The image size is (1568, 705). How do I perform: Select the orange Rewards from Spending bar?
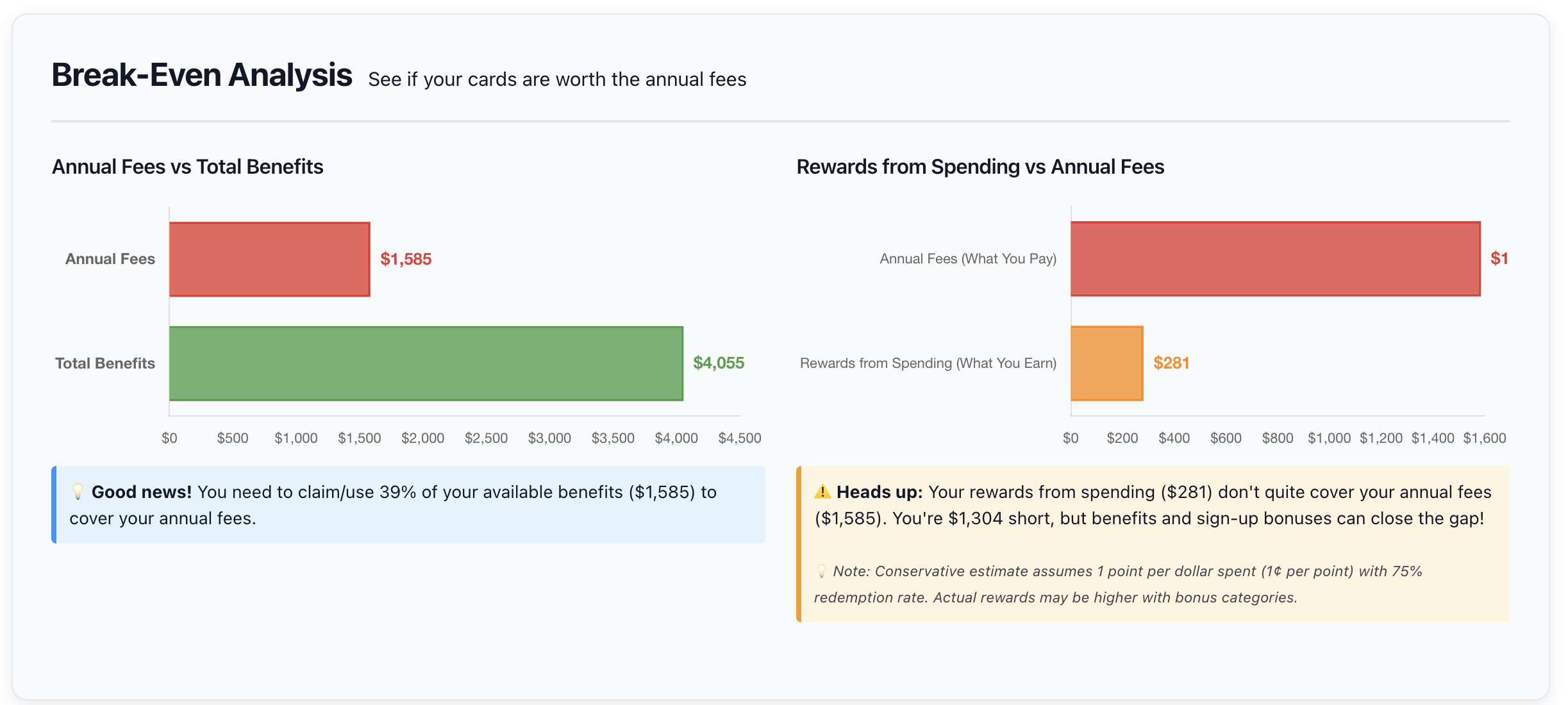click(x=1106, y=363)
